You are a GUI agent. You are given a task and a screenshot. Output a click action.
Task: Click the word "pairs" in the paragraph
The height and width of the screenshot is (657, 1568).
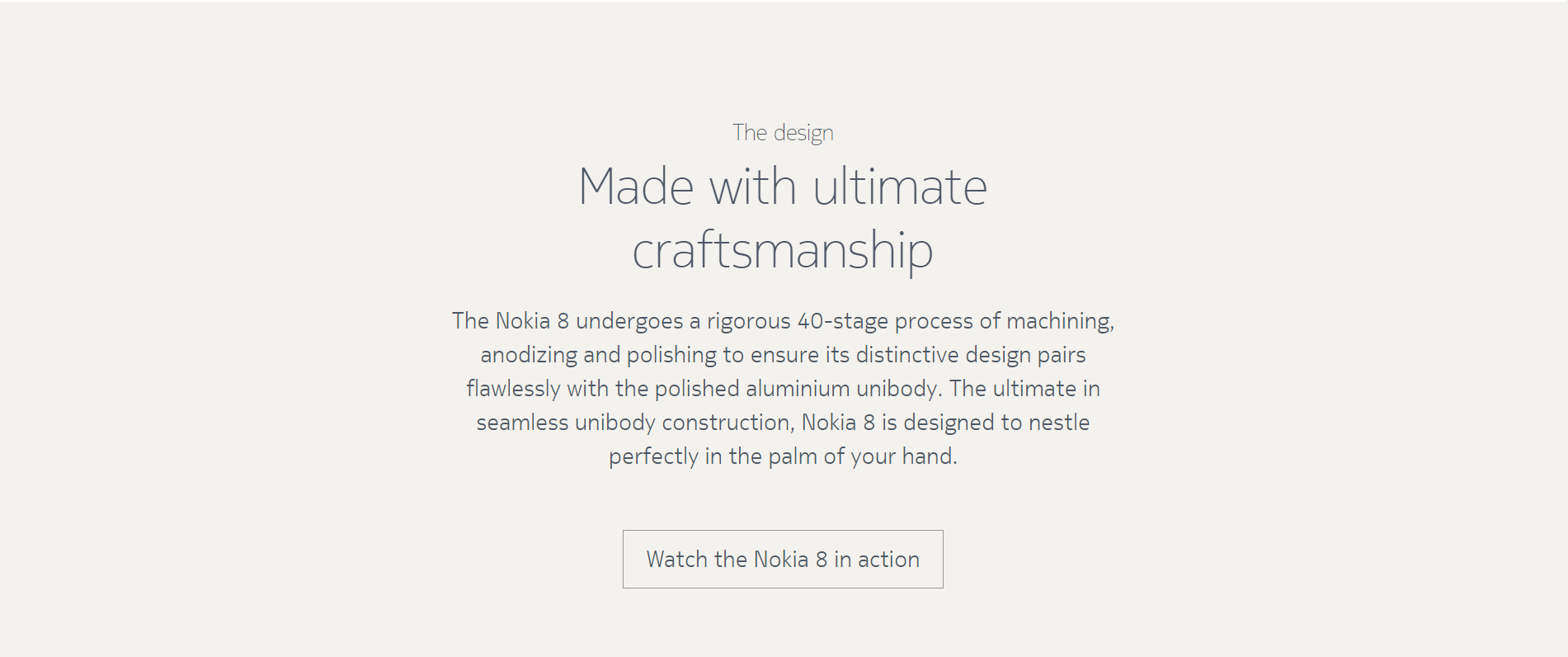[1062, 355]
